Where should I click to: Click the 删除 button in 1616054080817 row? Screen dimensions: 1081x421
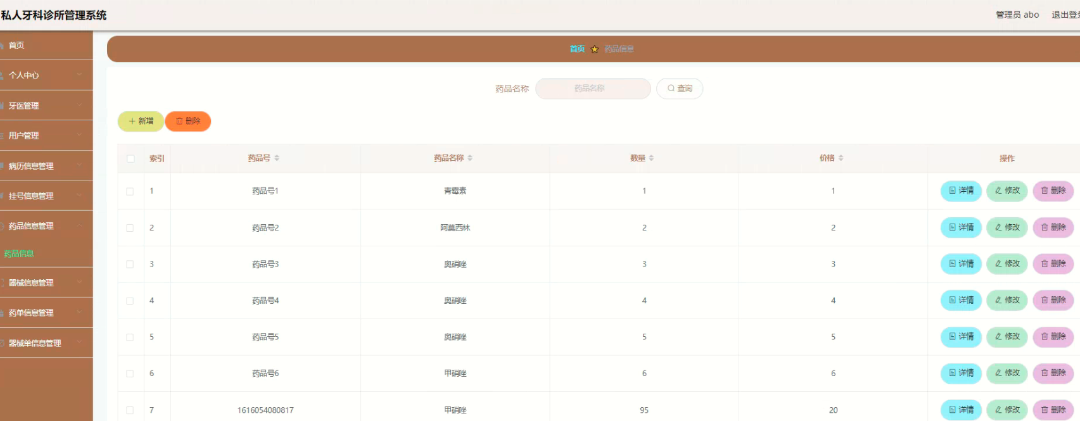tap(1053, 410)
